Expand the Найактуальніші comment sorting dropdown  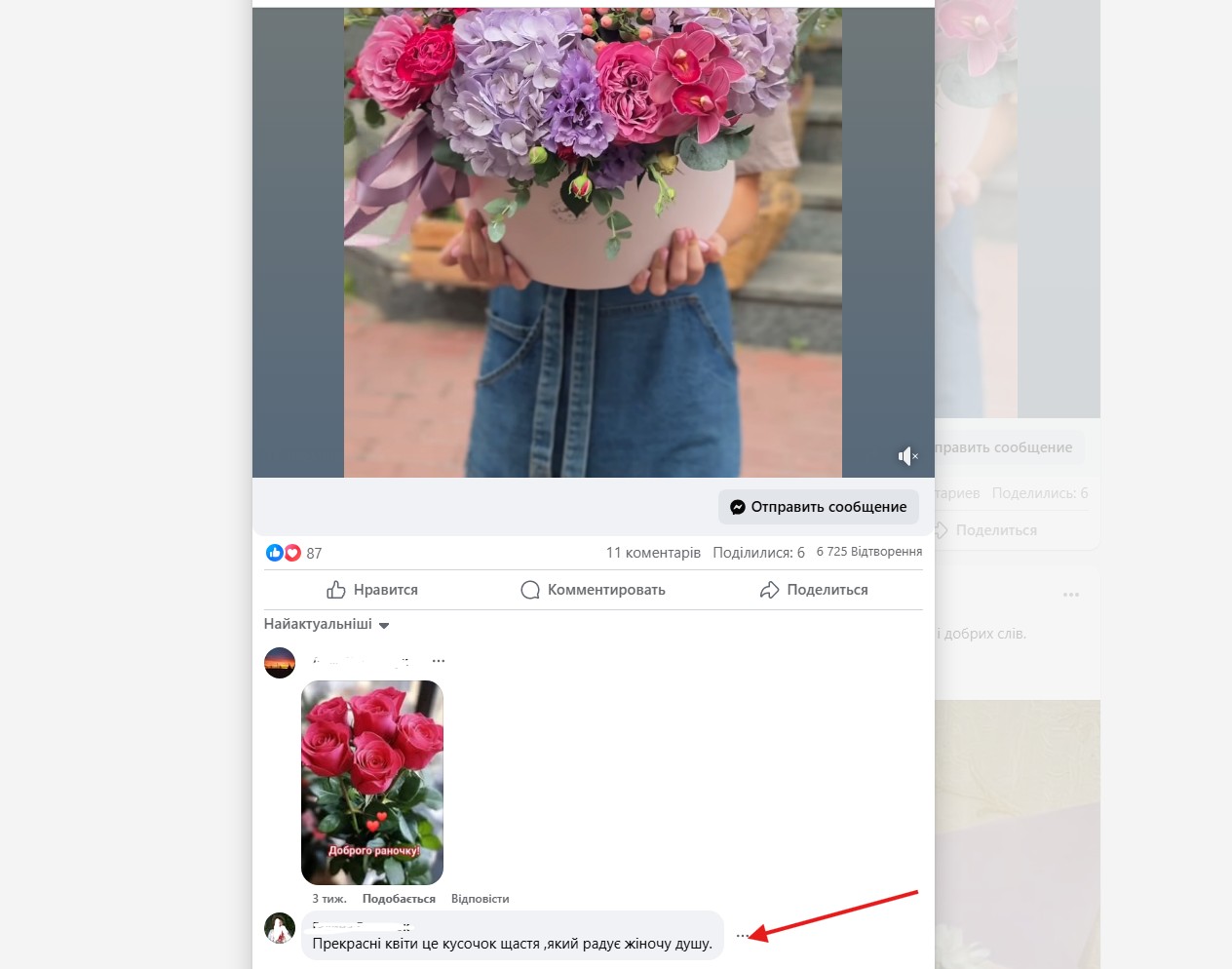327,624
